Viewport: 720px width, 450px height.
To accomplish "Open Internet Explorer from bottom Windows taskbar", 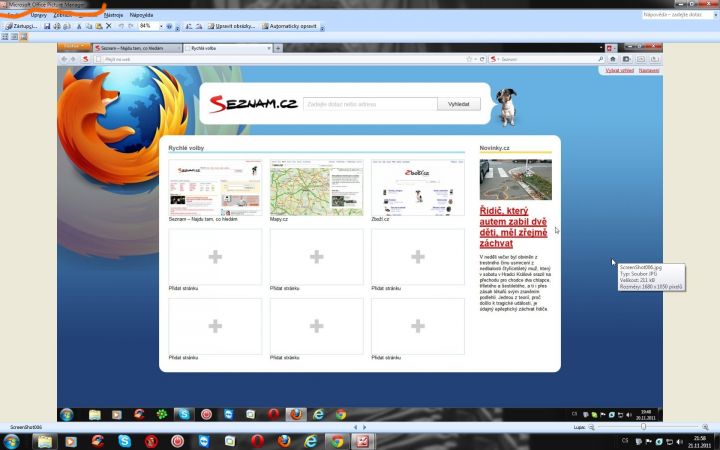I will pos(310,441).
